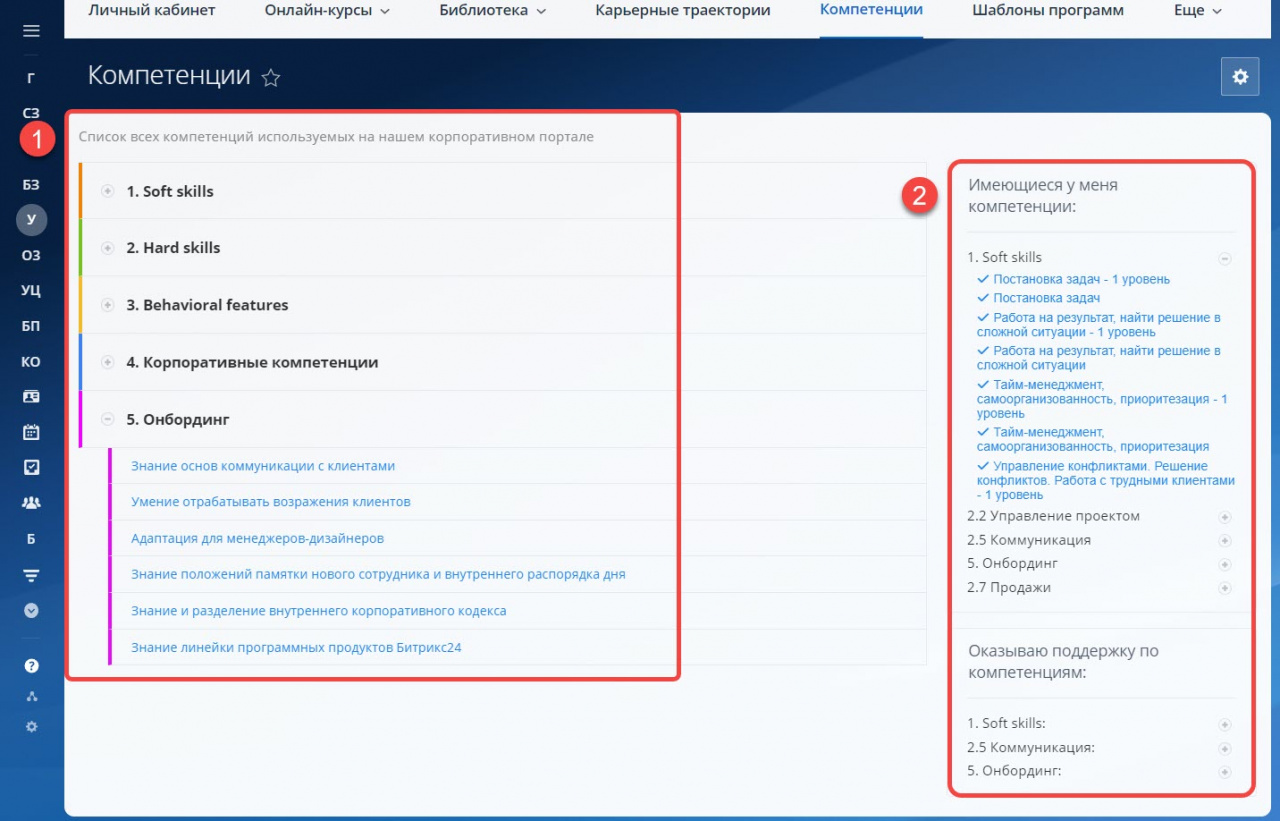The image size is (1280, 821).
Task: Open the tasks checkmark icon in the sidebar
Action: coord(31,467)
